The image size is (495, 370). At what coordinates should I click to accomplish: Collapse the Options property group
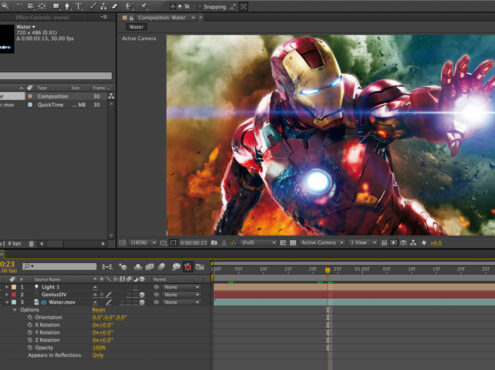coord(14,310)
